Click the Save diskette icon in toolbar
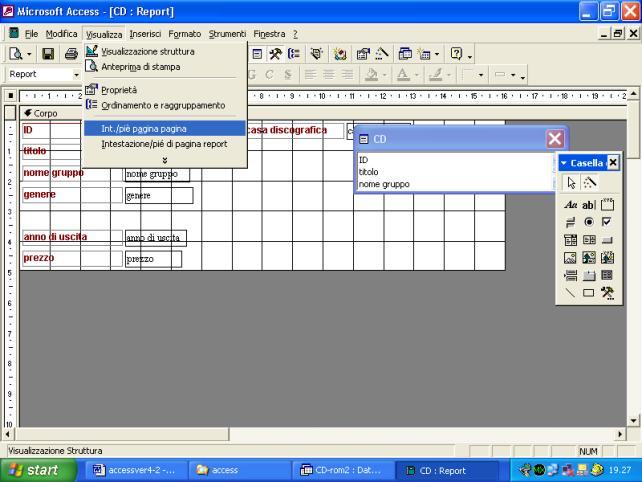 point(48,54)
